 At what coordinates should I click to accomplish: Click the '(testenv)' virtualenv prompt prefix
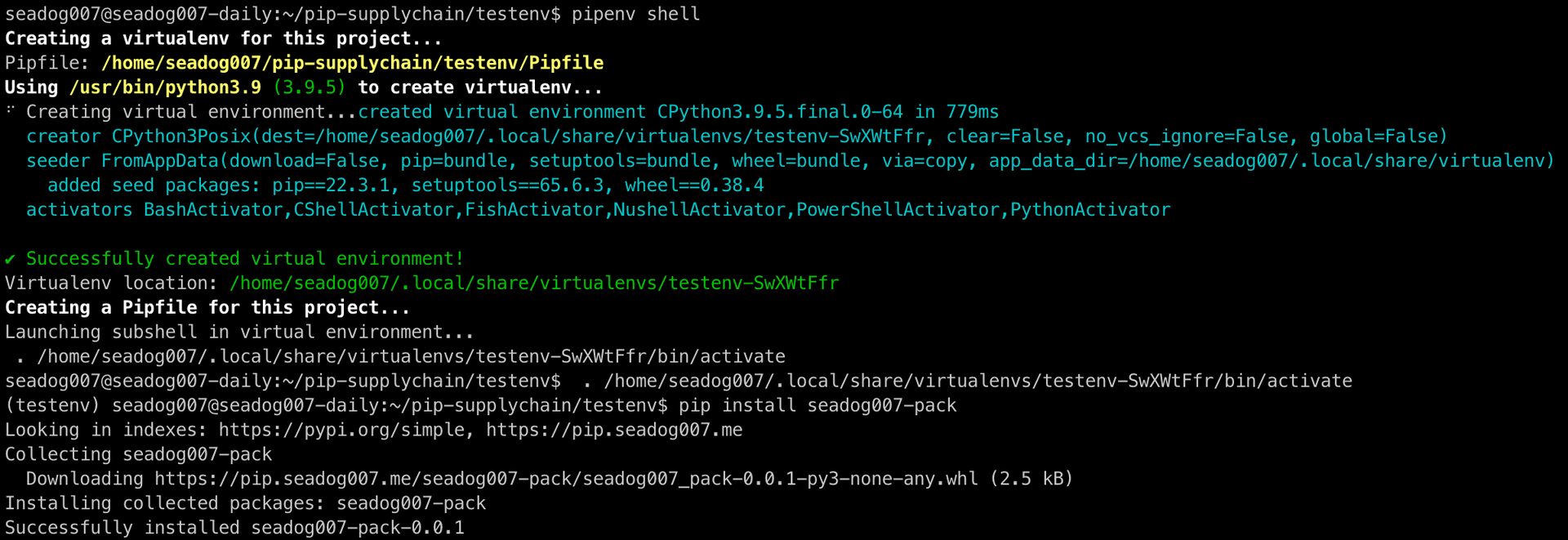(53, 405)
